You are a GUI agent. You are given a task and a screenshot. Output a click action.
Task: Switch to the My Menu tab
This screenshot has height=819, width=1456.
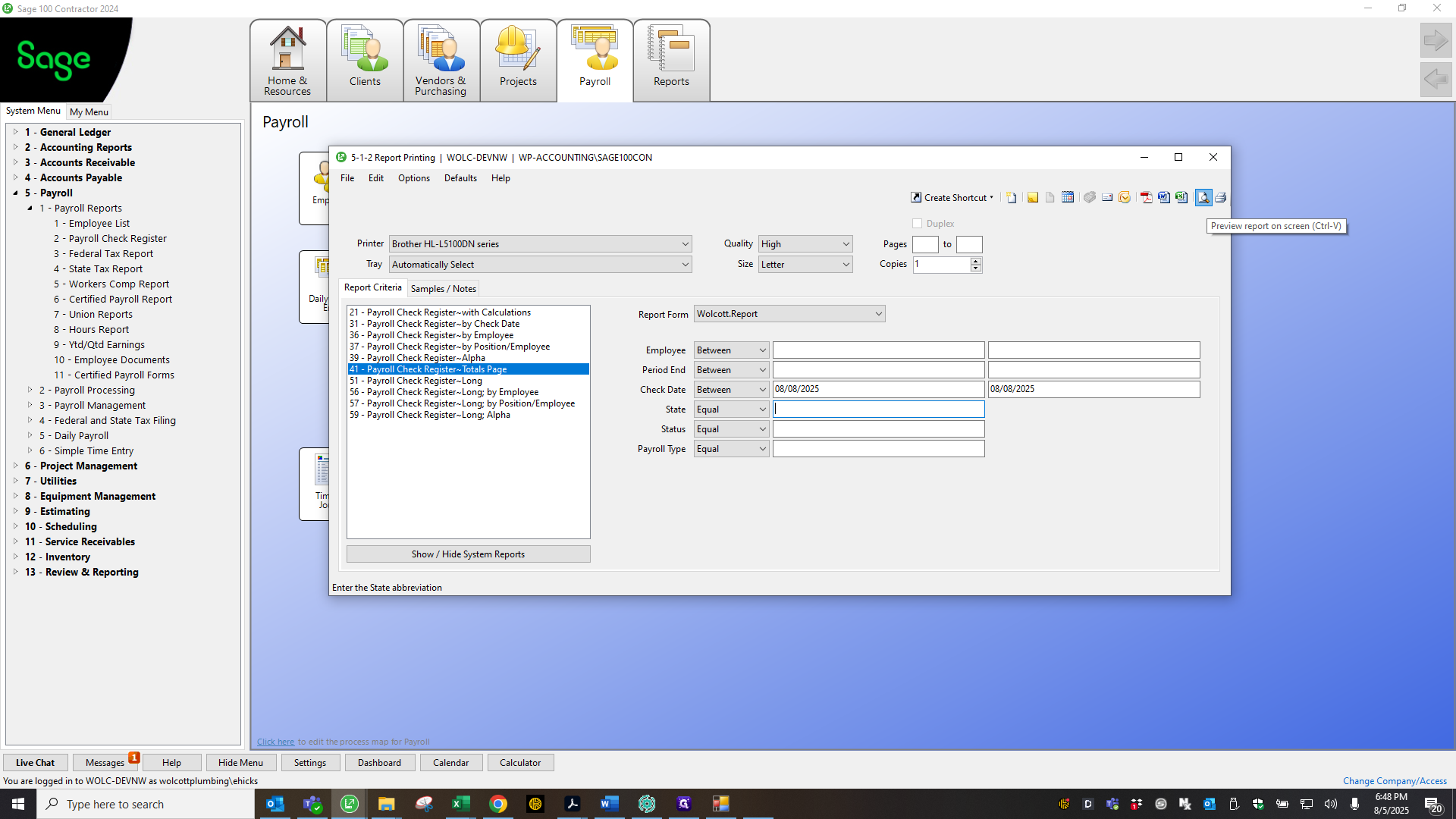pos(89,112)
